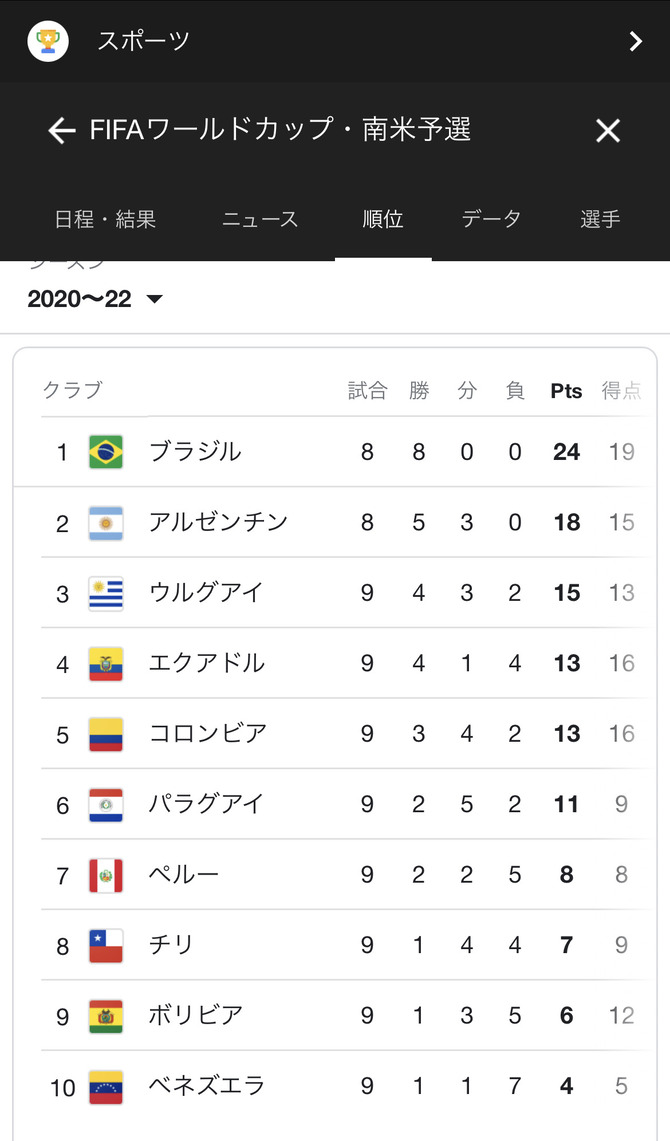Close the FIFA World Cup qualifiers panel
Image resolution: width=670 pixels, height=1141 pixels.
(608, 131)
